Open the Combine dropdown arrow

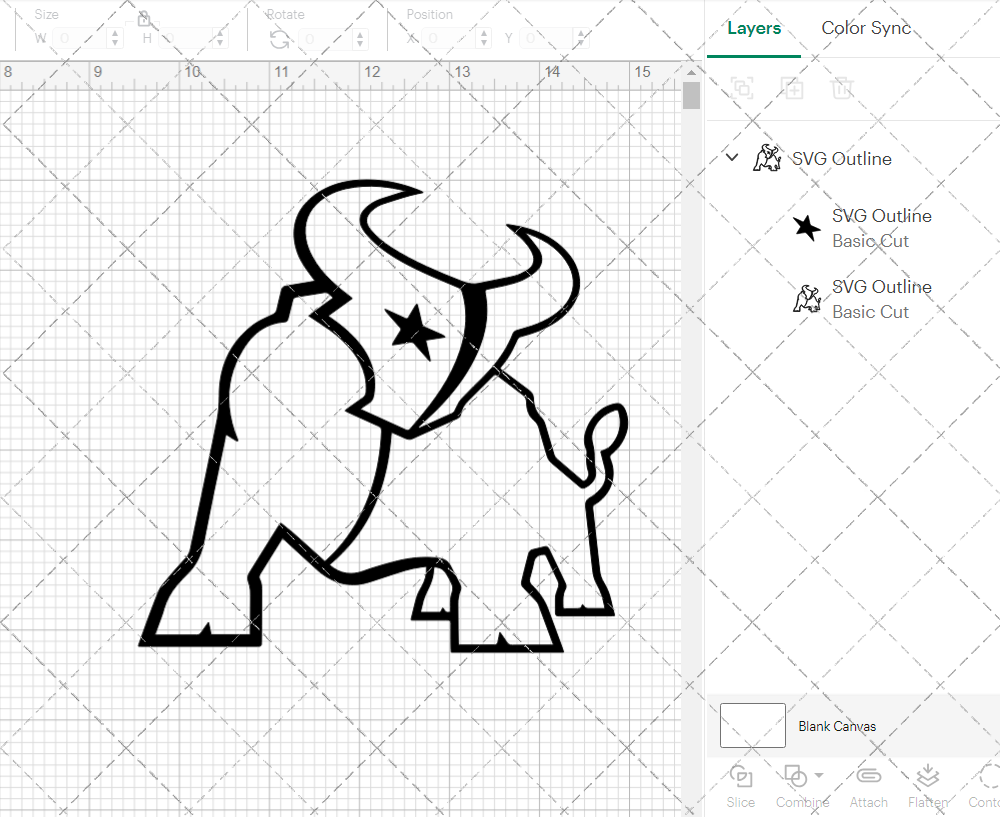(819, 775)
